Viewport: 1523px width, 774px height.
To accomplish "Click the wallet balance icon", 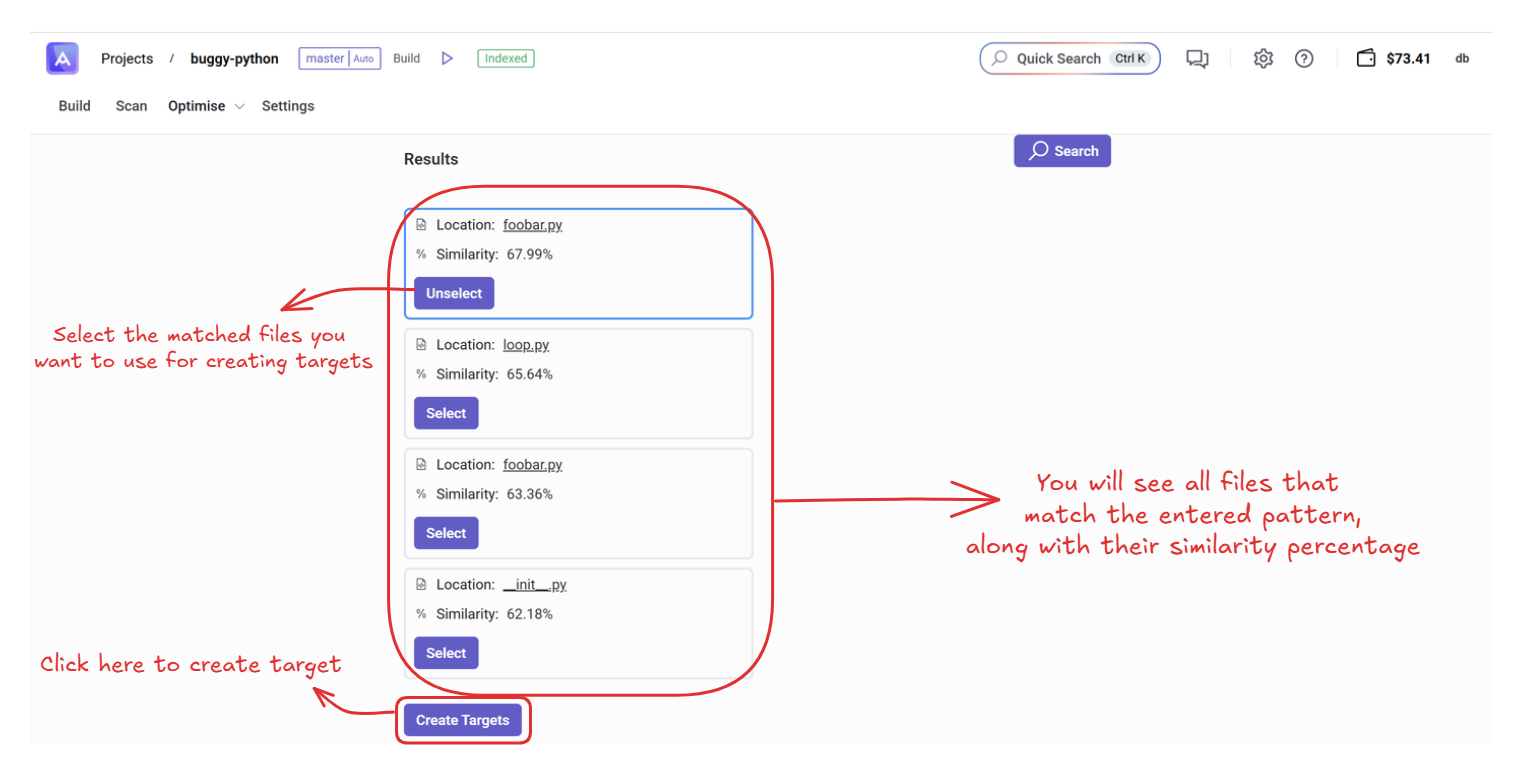I will (1366, 59).
